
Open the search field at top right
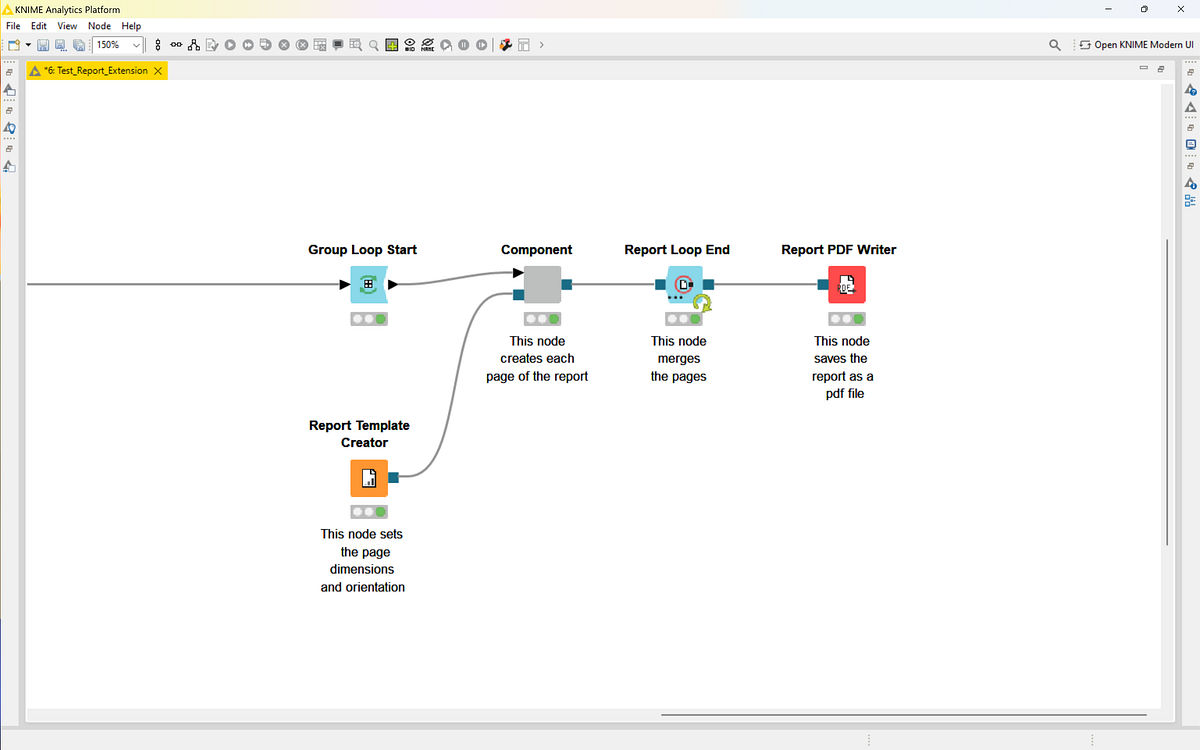(1053, 44)
